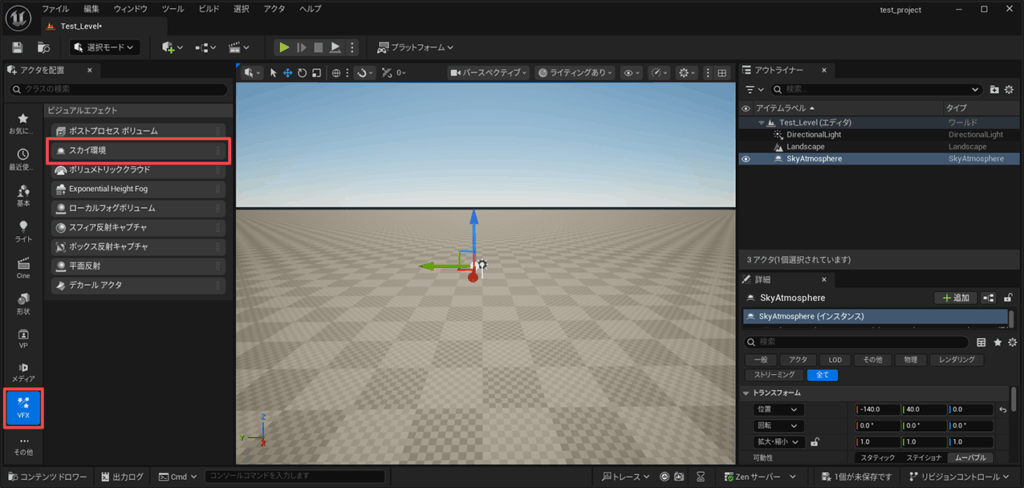Screen dimensions: 1024x488
Task: Open the Details property matrix table icon
Action: (981, 342)
